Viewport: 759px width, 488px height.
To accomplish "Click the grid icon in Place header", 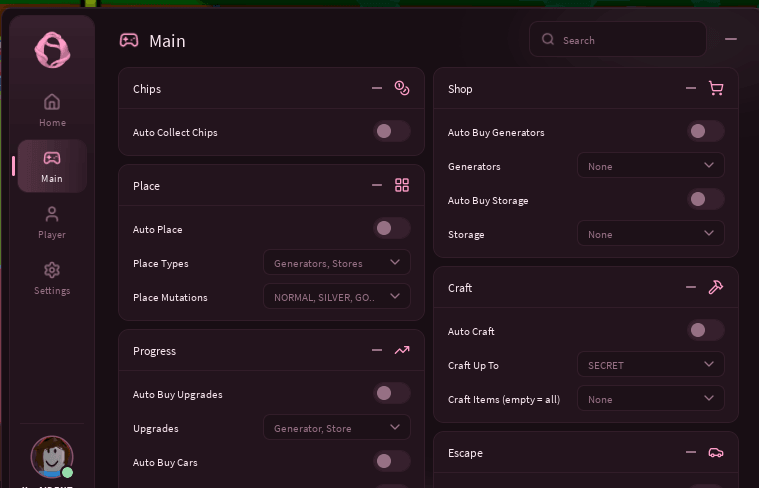I will (x=402, y=185).
